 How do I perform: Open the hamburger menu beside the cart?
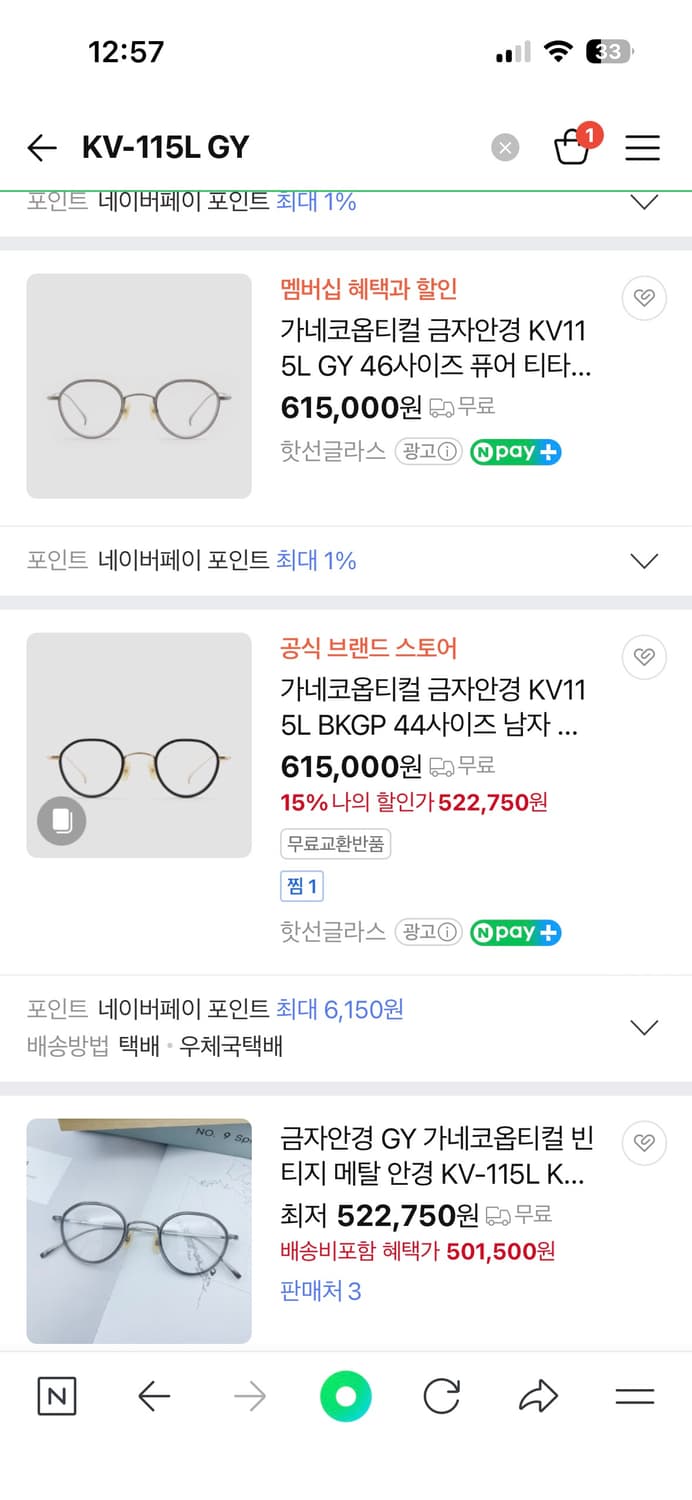tap(642, 148)
